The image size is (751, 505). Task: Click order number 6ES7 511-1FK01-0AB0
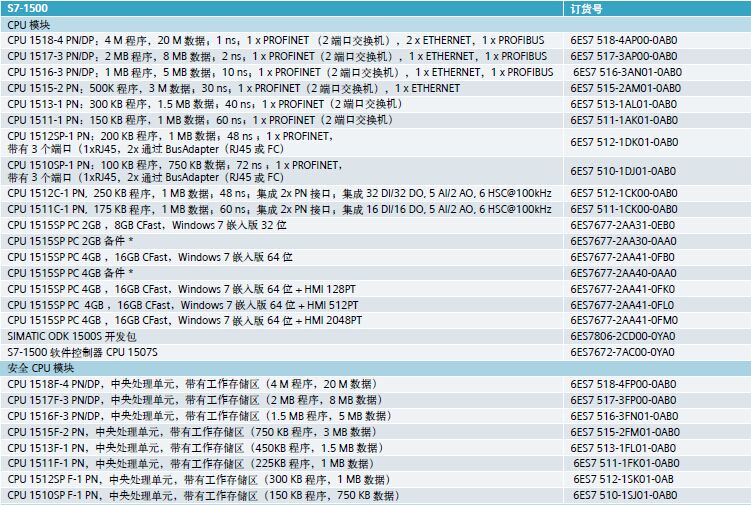(x=626, y=463)
